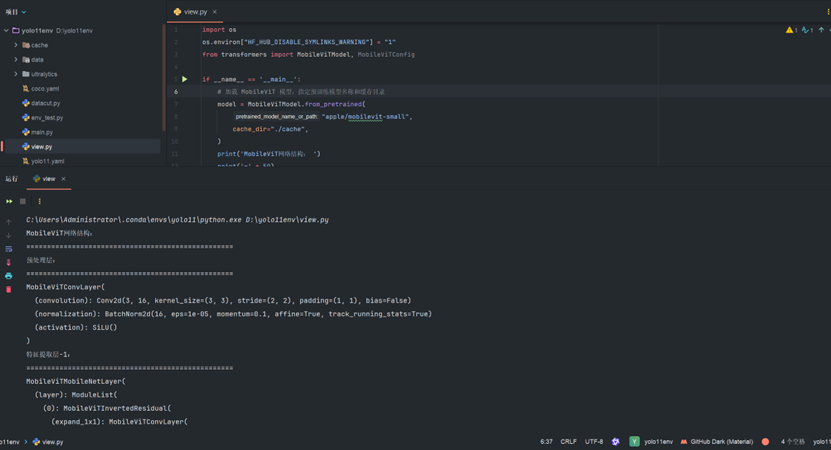831x450 pixels.
Task: Click red circle status indicator
Action: pos(765,442)
